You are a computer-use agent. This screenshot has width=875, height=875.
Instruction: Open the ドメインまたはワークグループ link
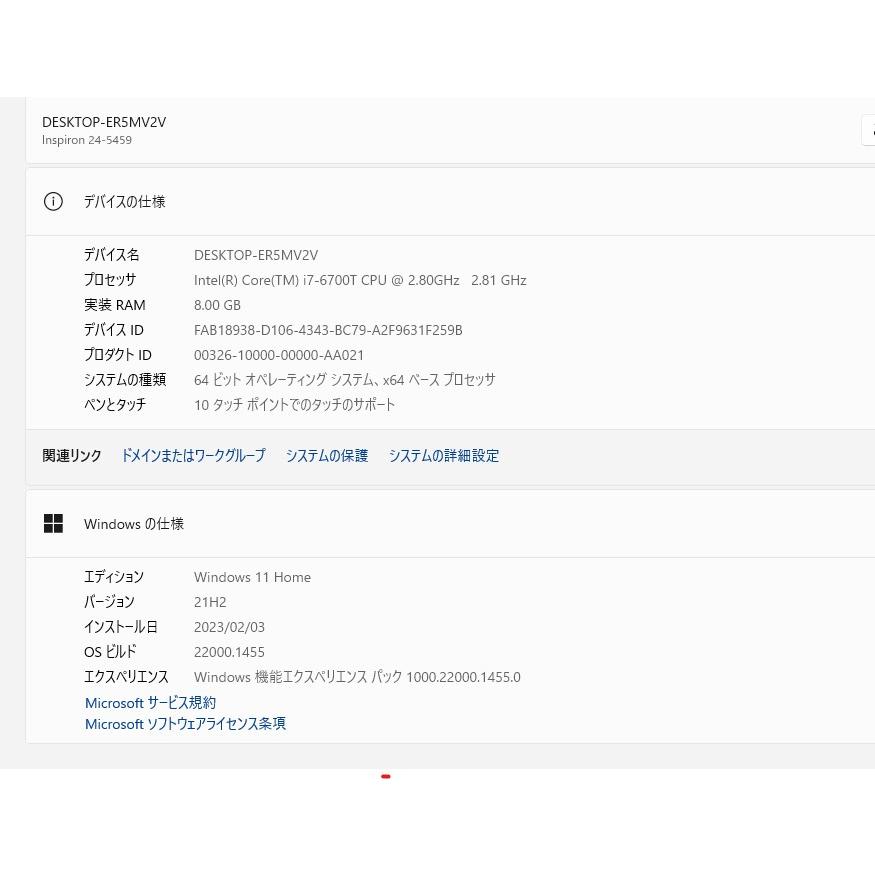192,455
